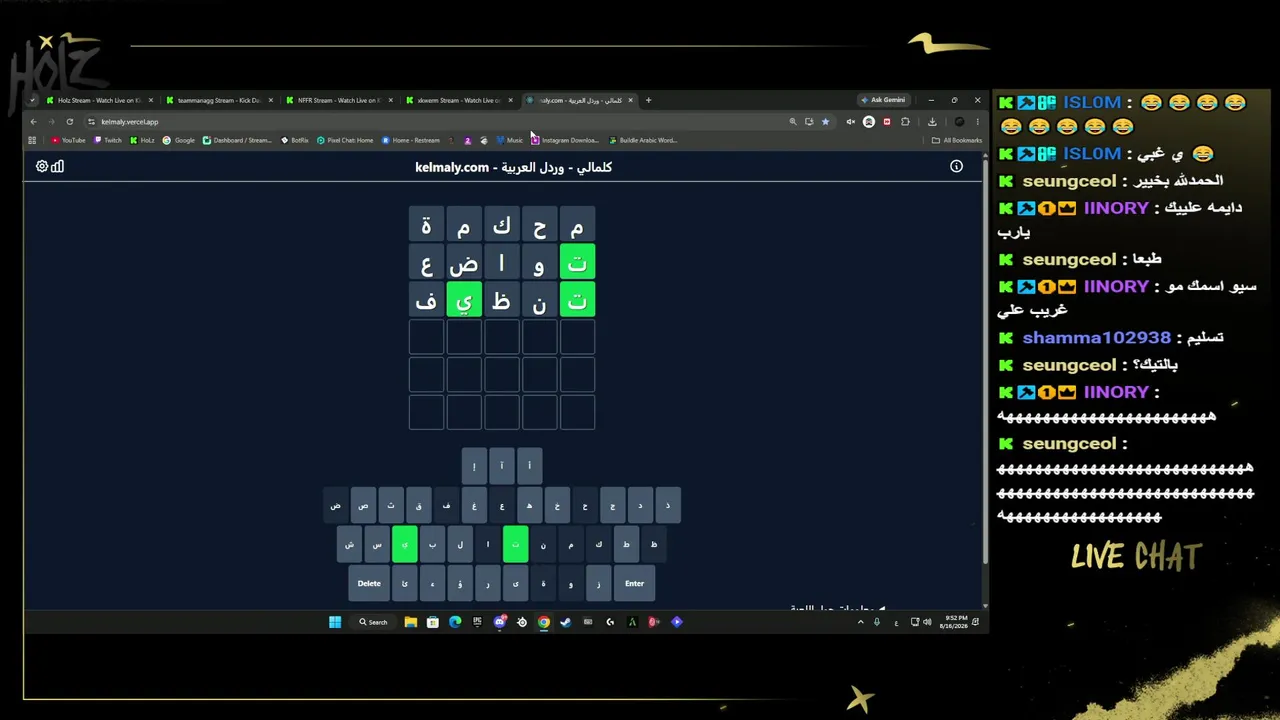Open the Chrome three-dot menu

977,122
